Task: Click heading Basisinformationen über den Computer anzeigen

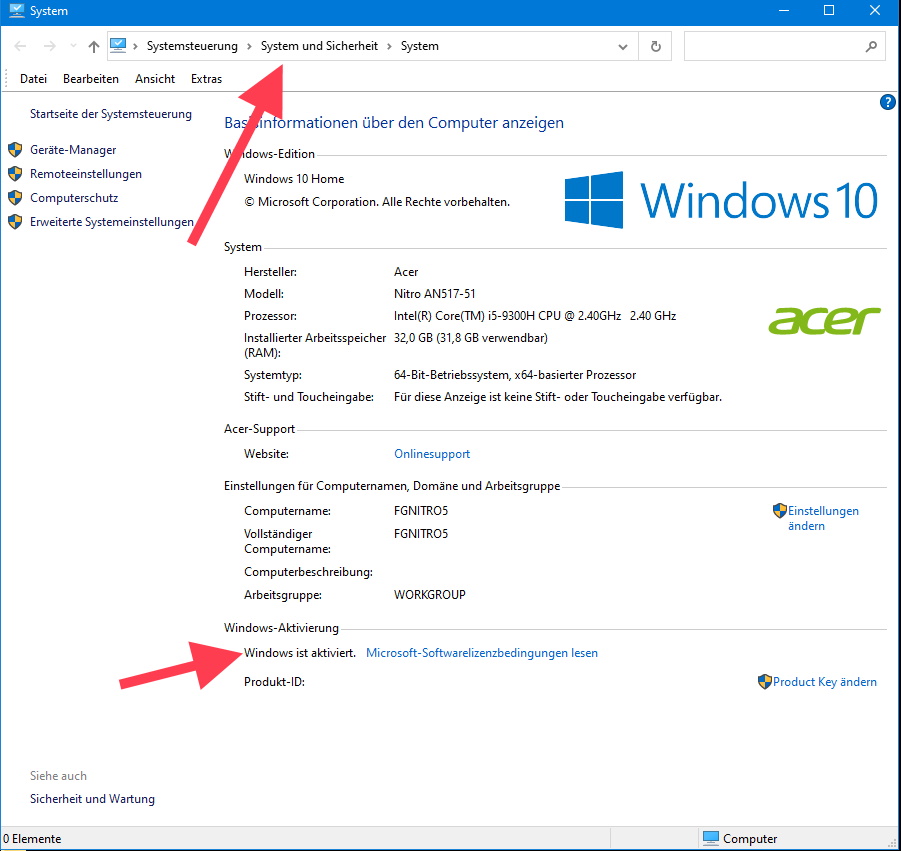Action: pyautogui.click(x=394, y=122)
